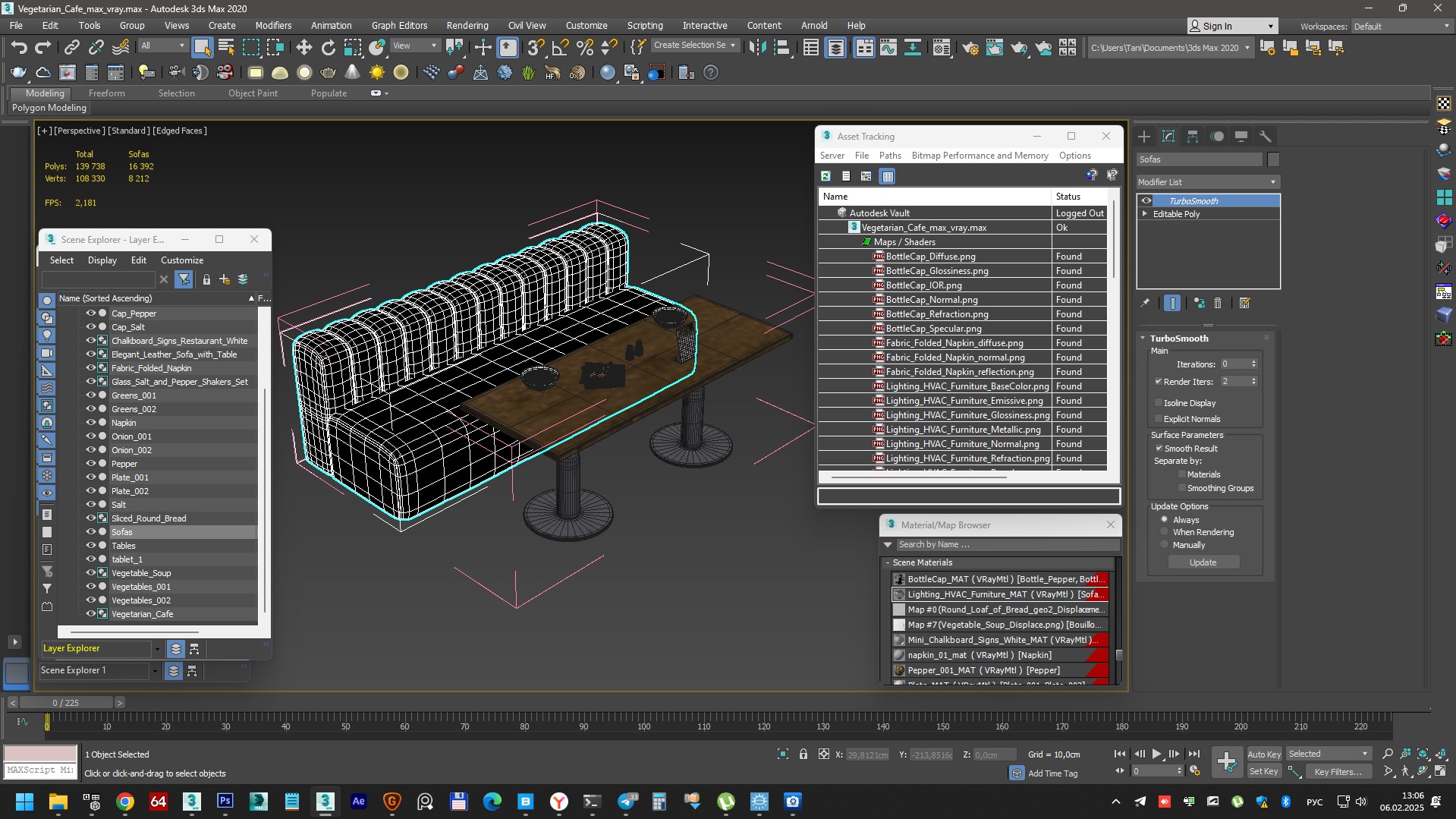Open Google Chrome from the taskbar
1456x819 pixels.
(125, 801)
